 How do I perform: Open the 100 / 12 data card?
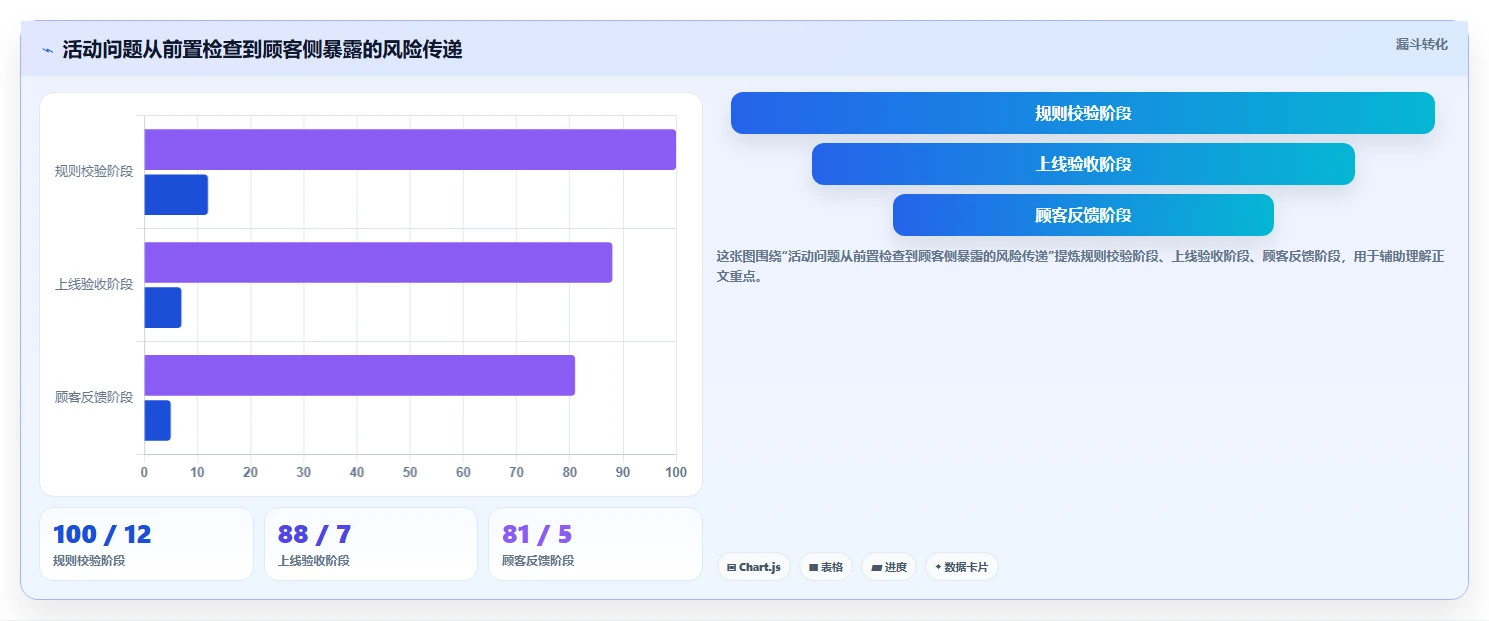click(146, 544)
